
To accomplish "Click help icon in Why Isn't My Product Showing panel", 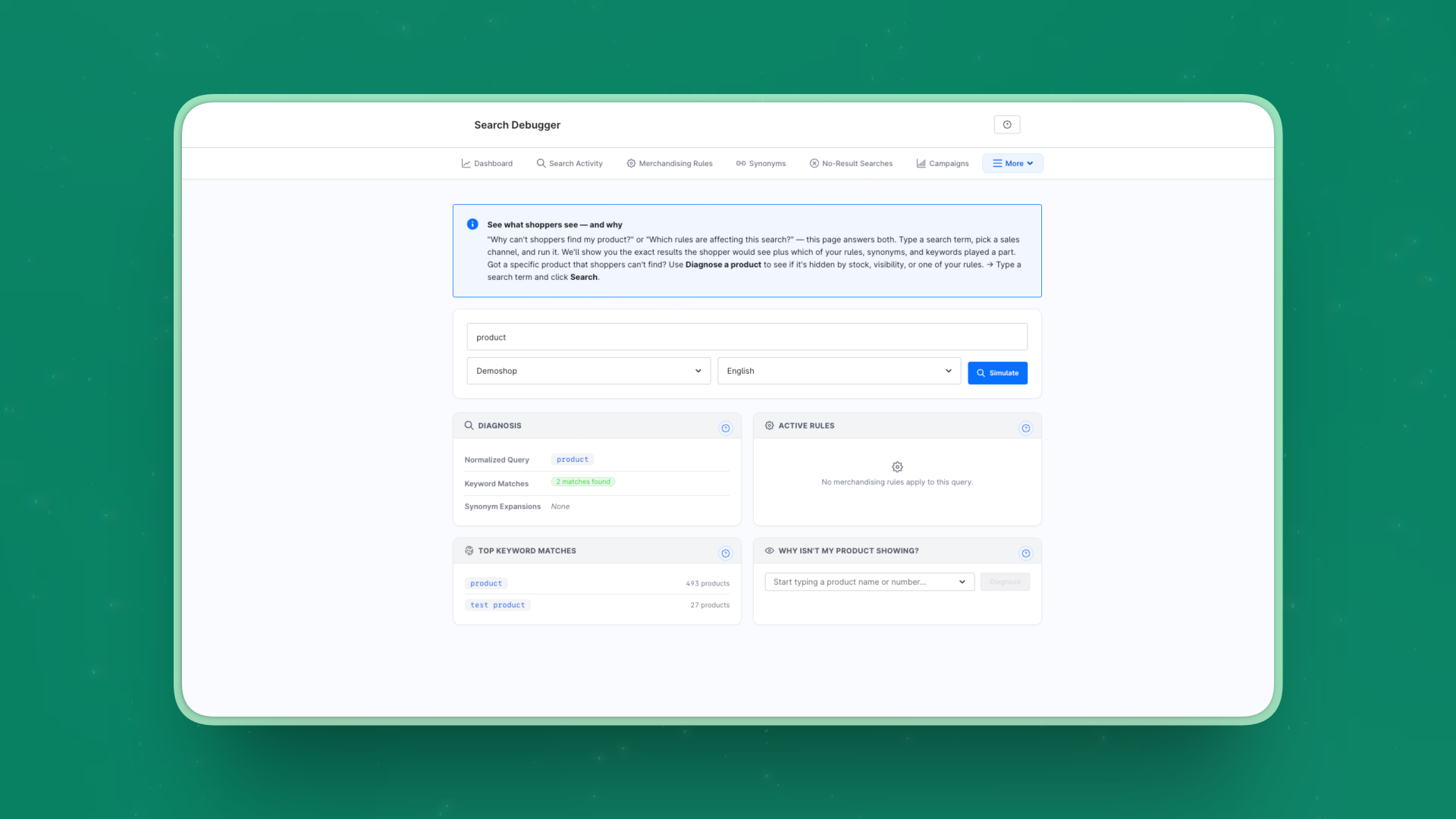I will click(x=1026, y=554).
